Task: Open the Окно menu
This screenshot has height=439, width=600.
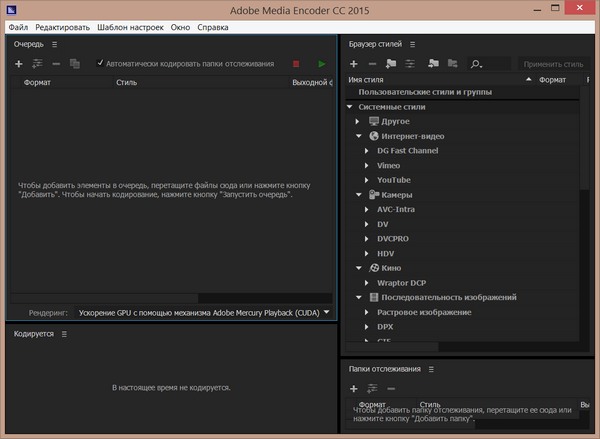Action: click(180, 28)
